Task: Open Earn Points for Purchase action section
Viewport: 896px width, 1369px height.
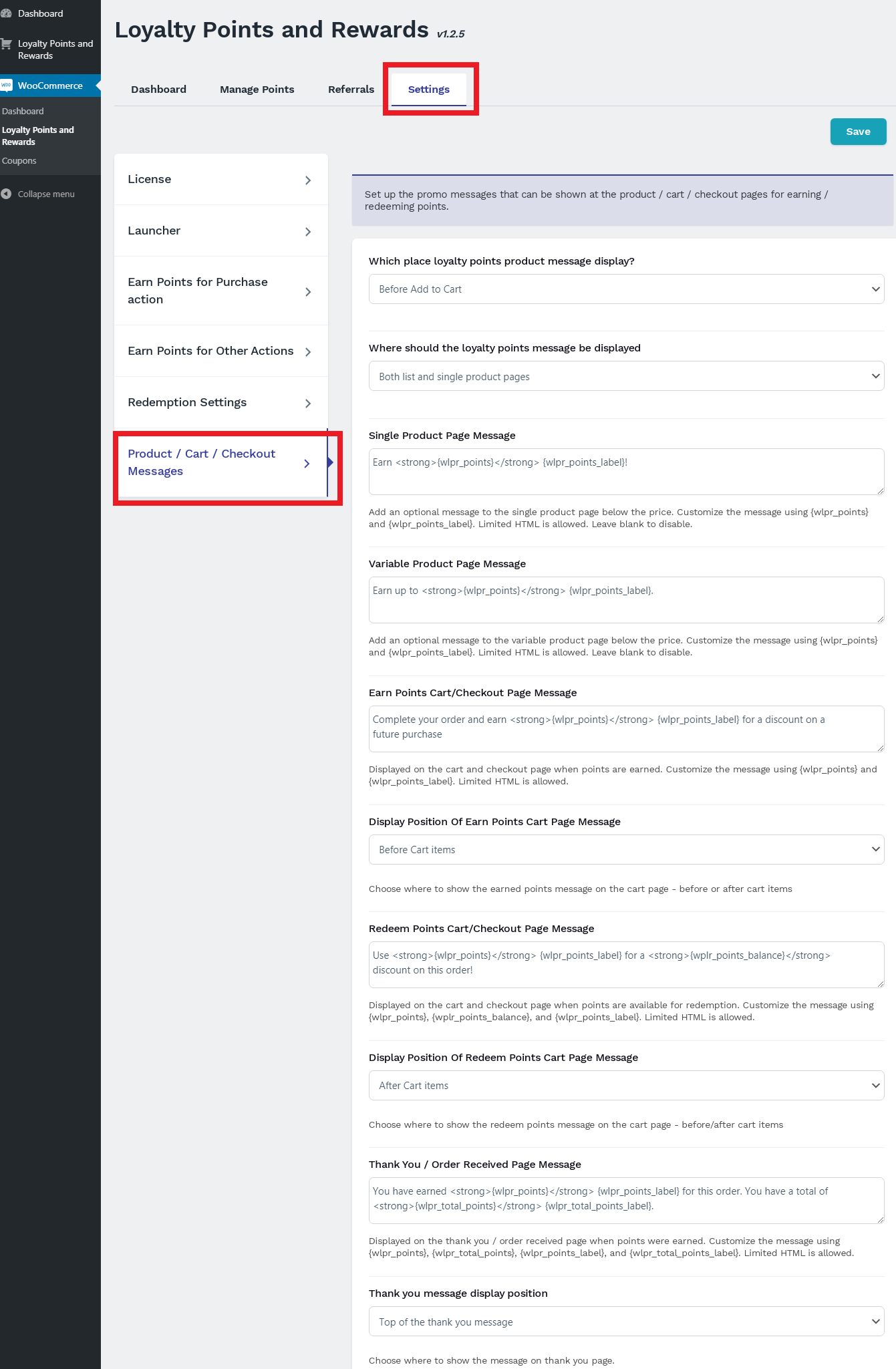Action: [x=221, y=291]
